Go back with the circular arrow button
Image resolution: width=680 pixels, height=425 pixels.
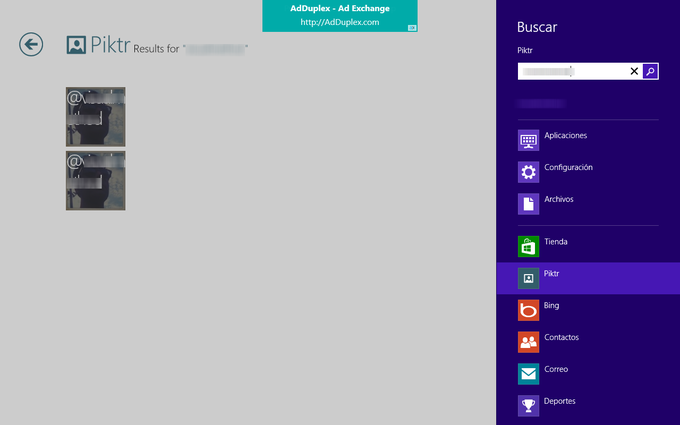[x=31, y=44]
